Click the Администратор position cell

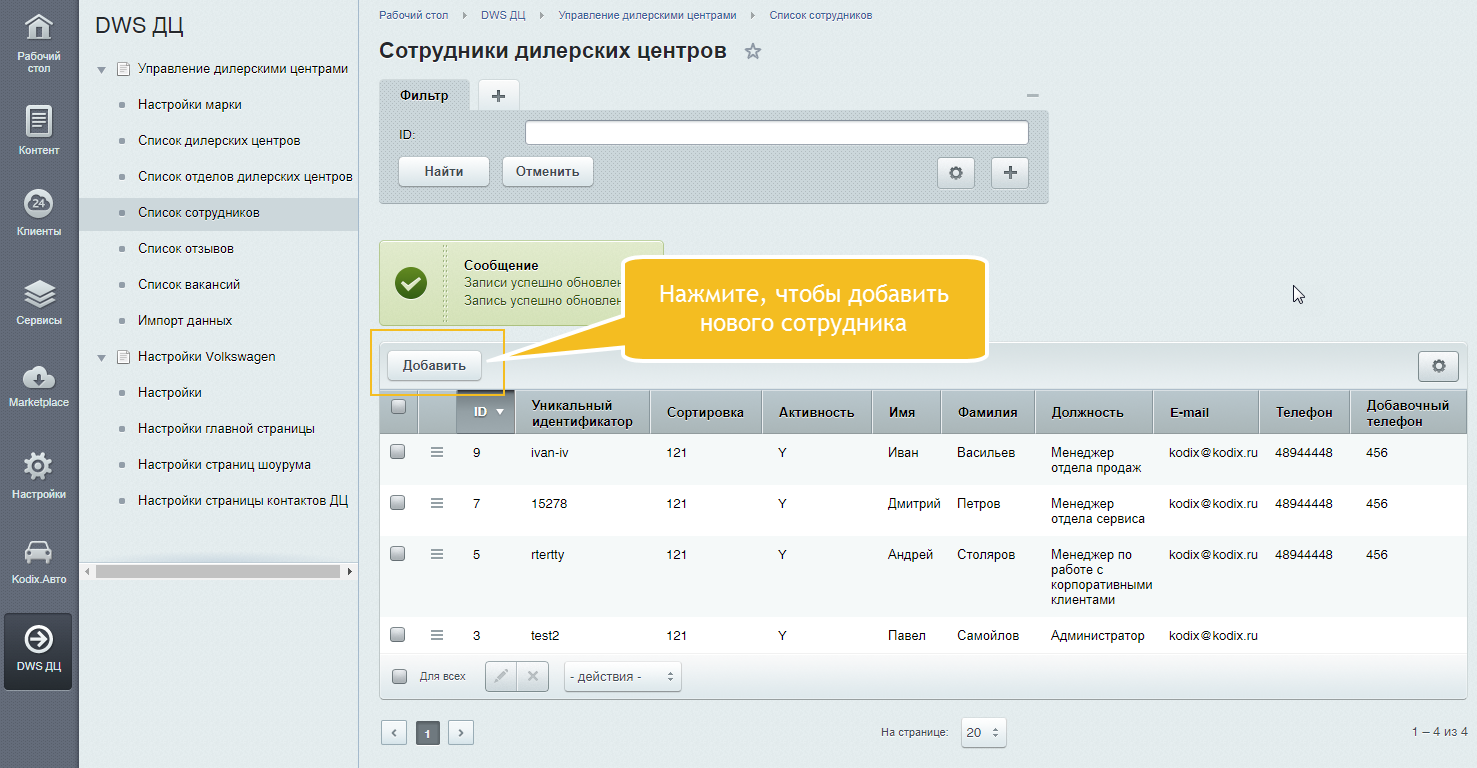point(1097,636)
